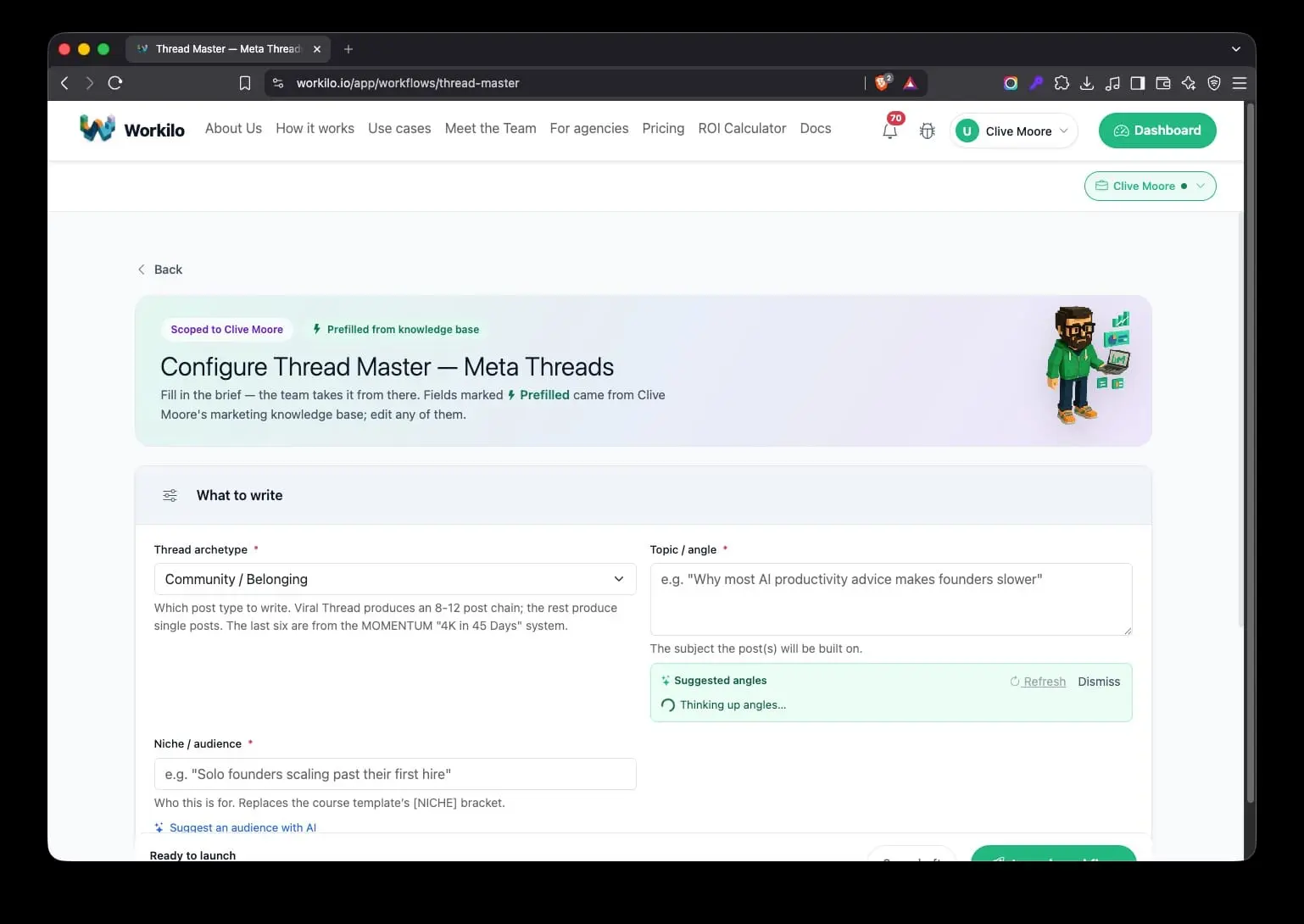Open Leo AI sparkle icon in toolbar
Screen dimensions: 1304x924
point(1189,83)
